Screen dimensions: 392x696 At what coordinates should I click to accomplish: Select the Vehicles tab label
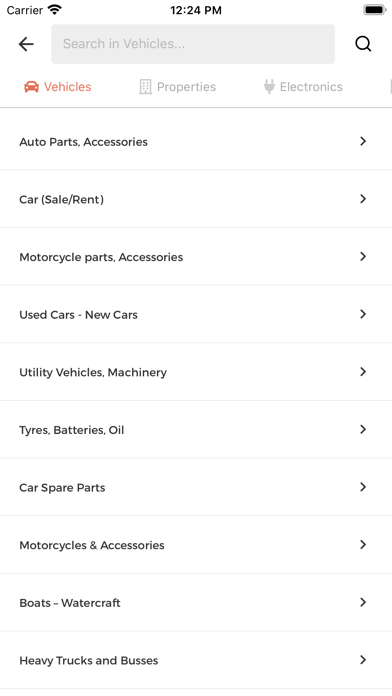[67, 87]
